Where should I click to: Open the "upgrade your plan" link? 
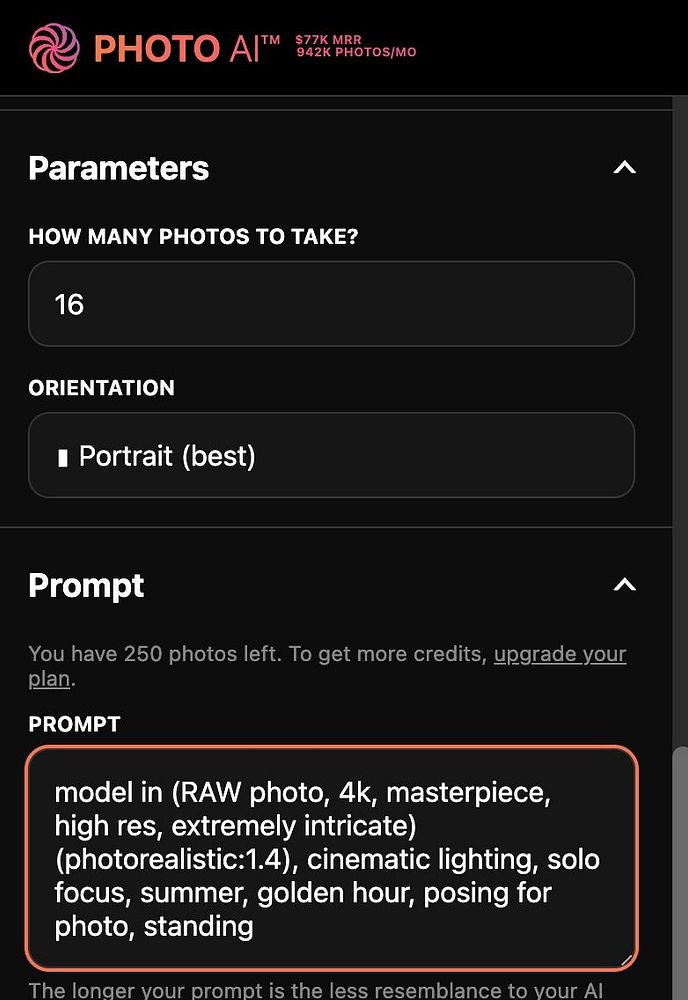click(559, 655)
